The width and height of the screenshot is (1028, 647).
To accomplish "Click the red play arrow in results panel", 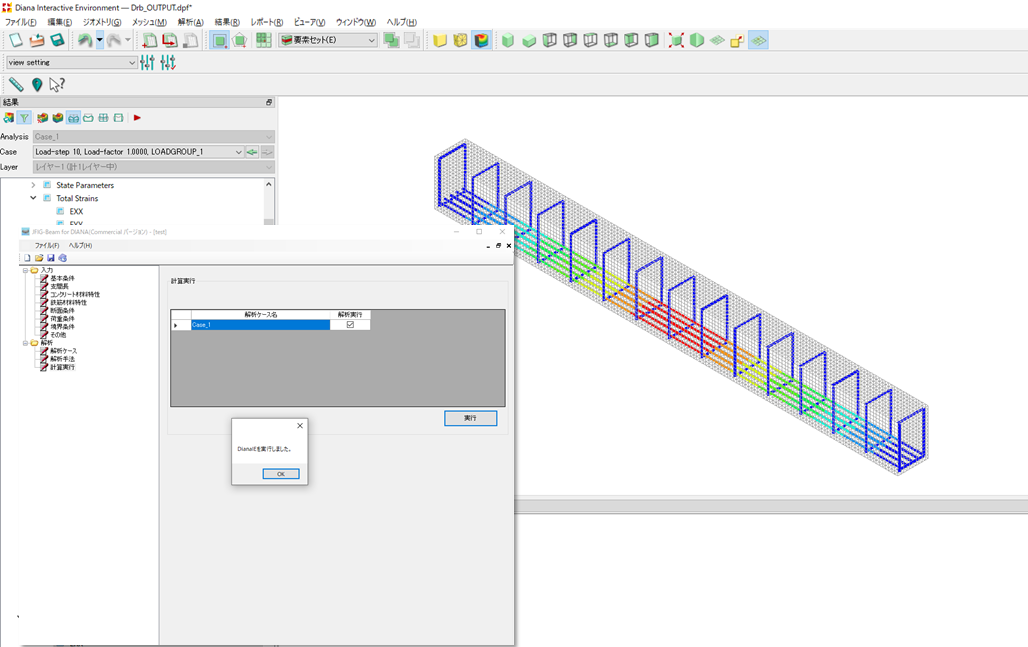I will point(137,118).
